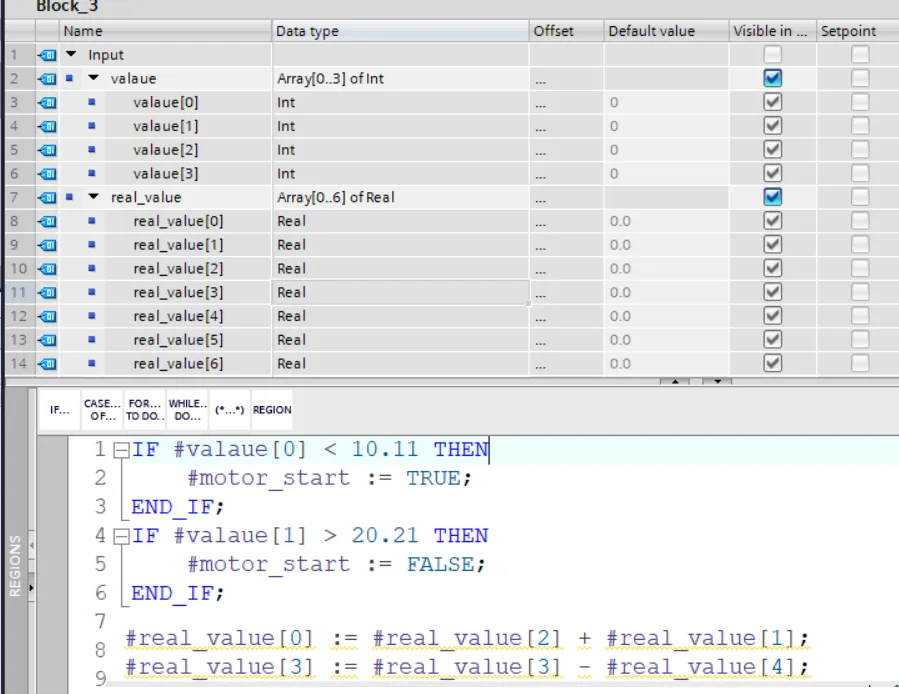
Task: Open data type cell 'Array[0..6] of Real'
Action: tap(400, 197)
